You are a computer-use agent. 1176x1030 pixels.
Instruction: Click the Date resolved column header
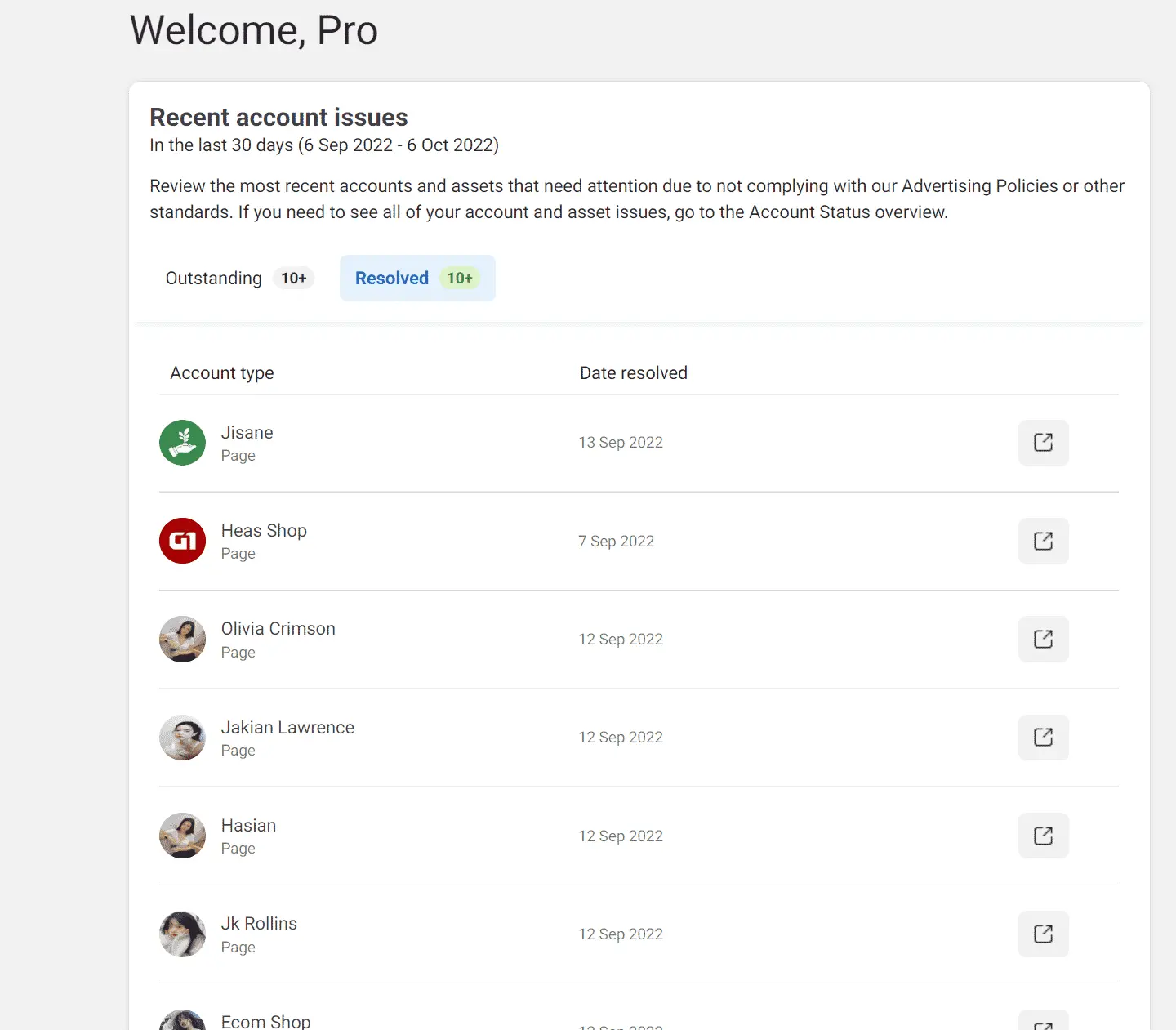633,373
